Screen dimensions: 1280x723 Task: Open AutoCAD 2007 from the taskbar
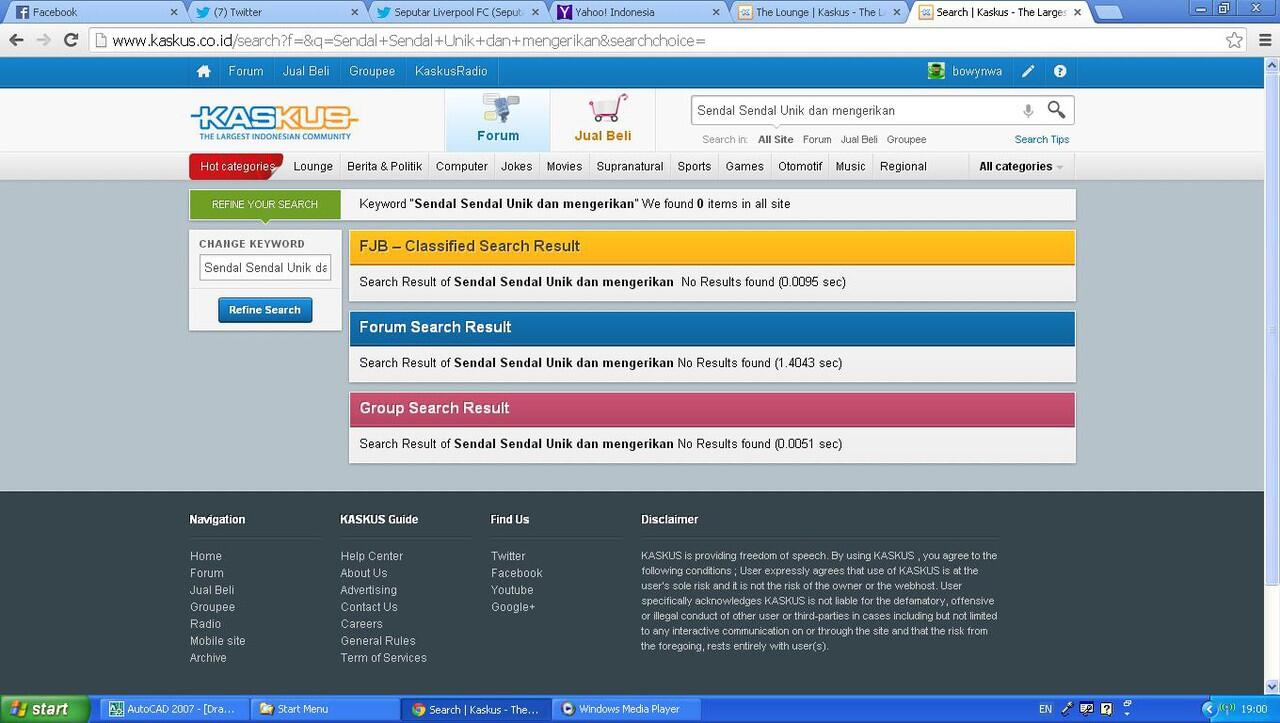(172, 709)
